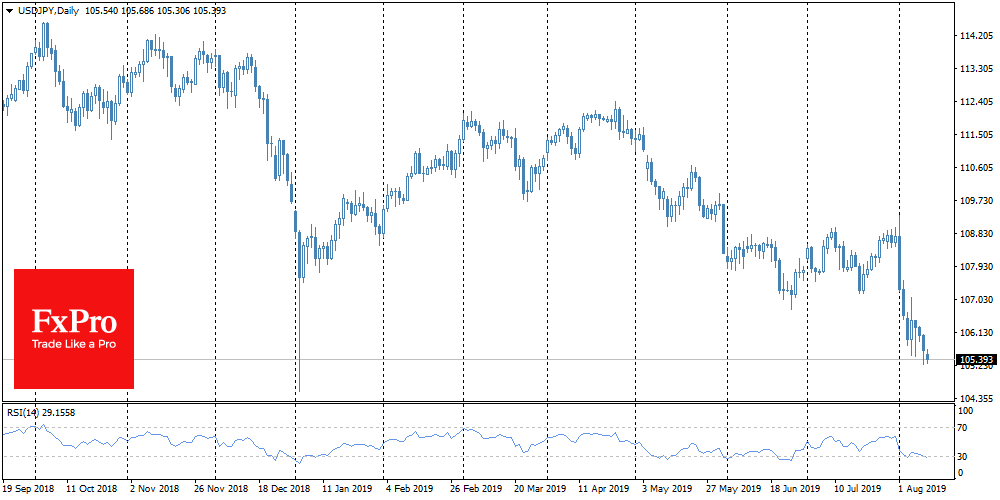
Task: Click the 'Trade Like a Pro' tagline
Action: (74, 346)
